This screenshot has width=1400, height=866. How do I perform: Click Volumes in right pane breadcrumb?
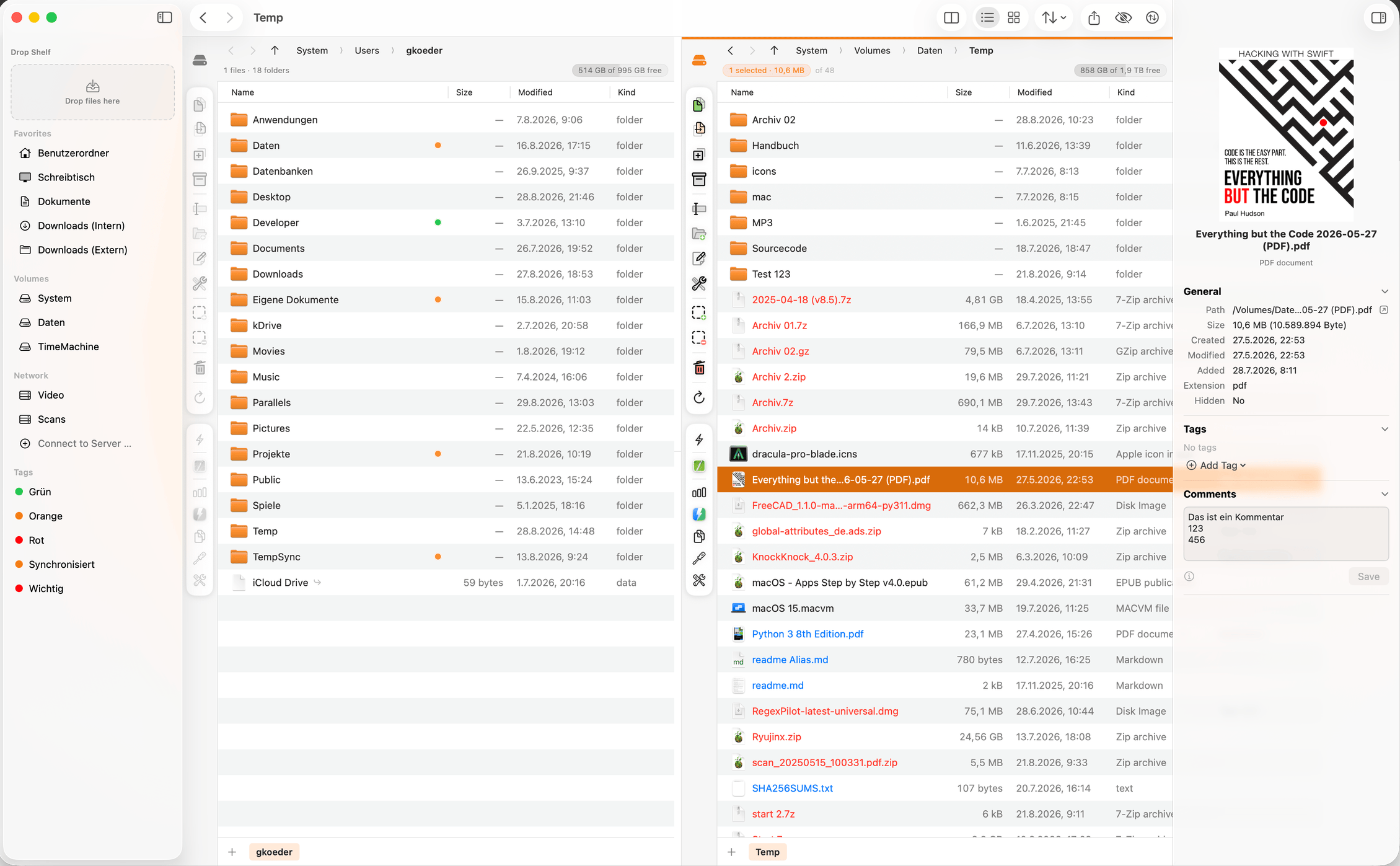tap(872, 50)
